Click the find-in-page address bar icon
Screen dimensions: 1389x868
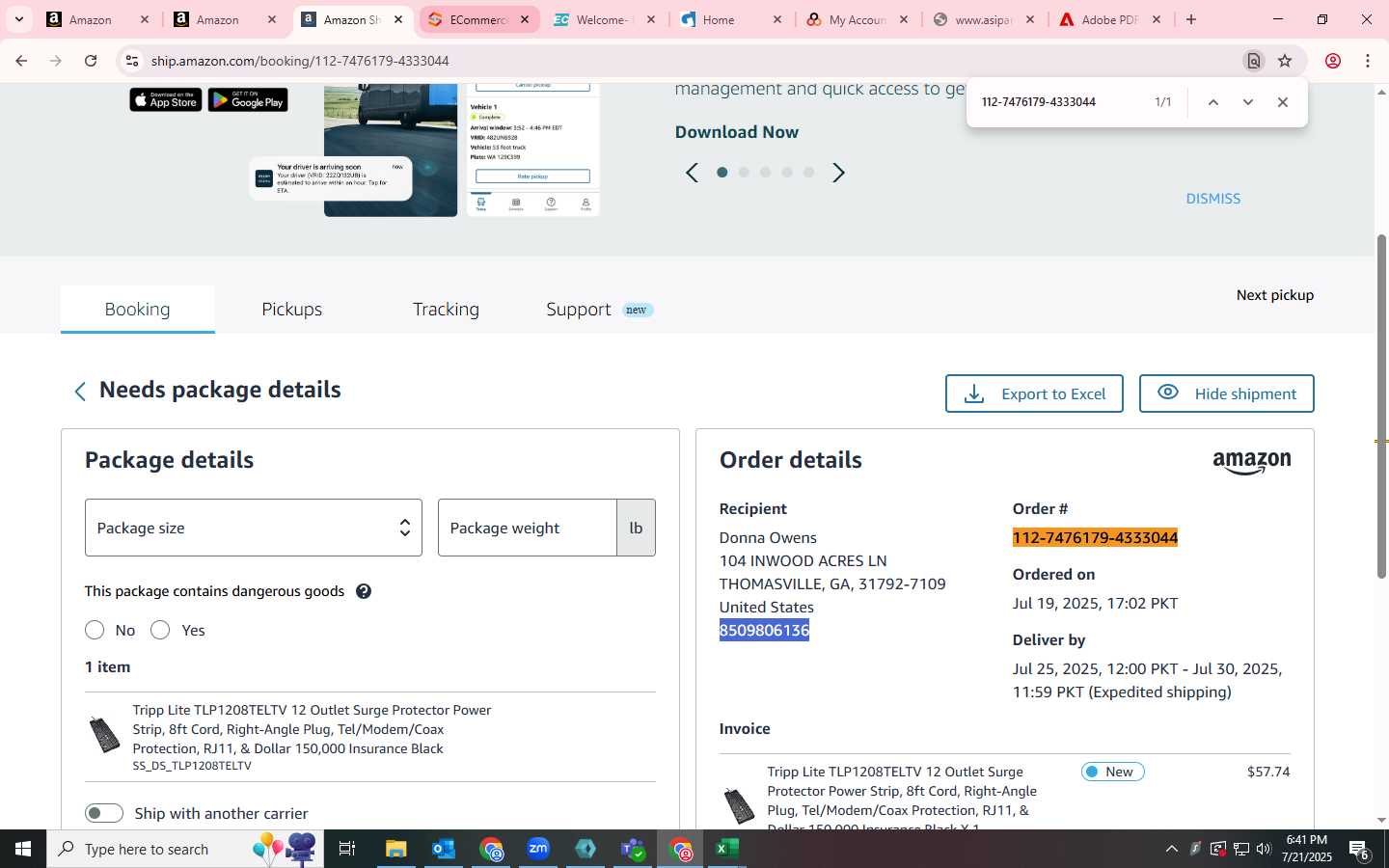[1254, 61]
